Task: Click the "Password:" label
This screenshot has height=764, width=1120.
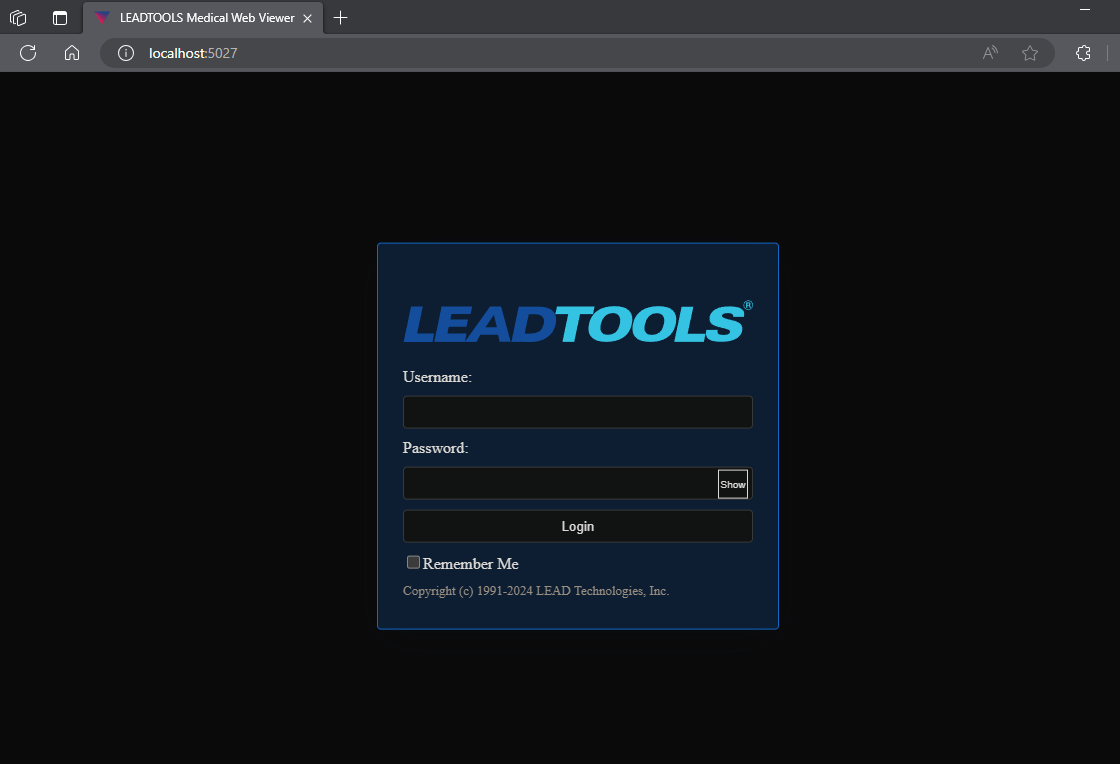Action: pyautogui.click(x=435, y=448)
